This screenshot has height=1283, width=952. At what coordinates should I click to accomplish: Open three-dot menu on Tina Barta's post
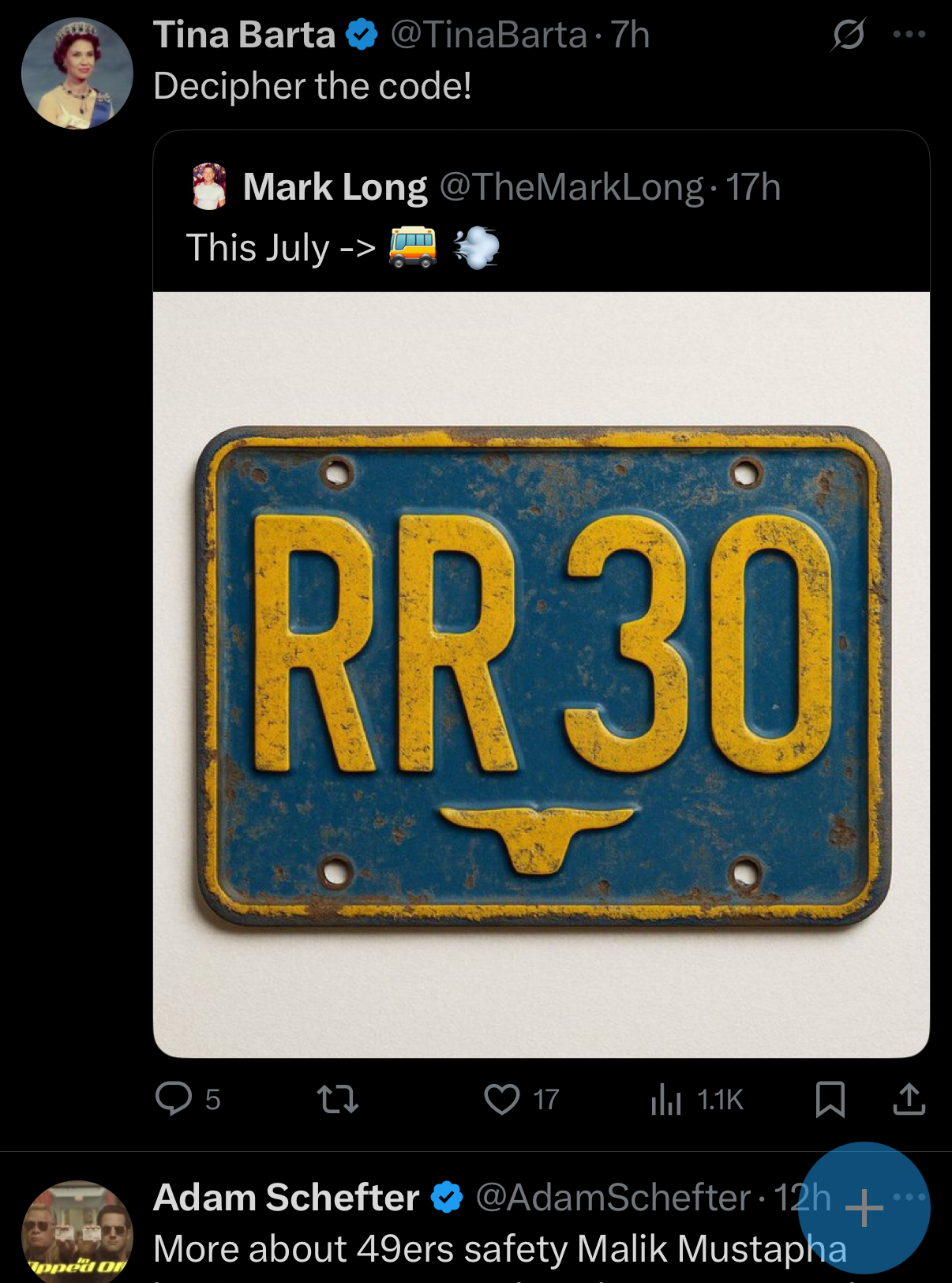[x=909, y=34]
